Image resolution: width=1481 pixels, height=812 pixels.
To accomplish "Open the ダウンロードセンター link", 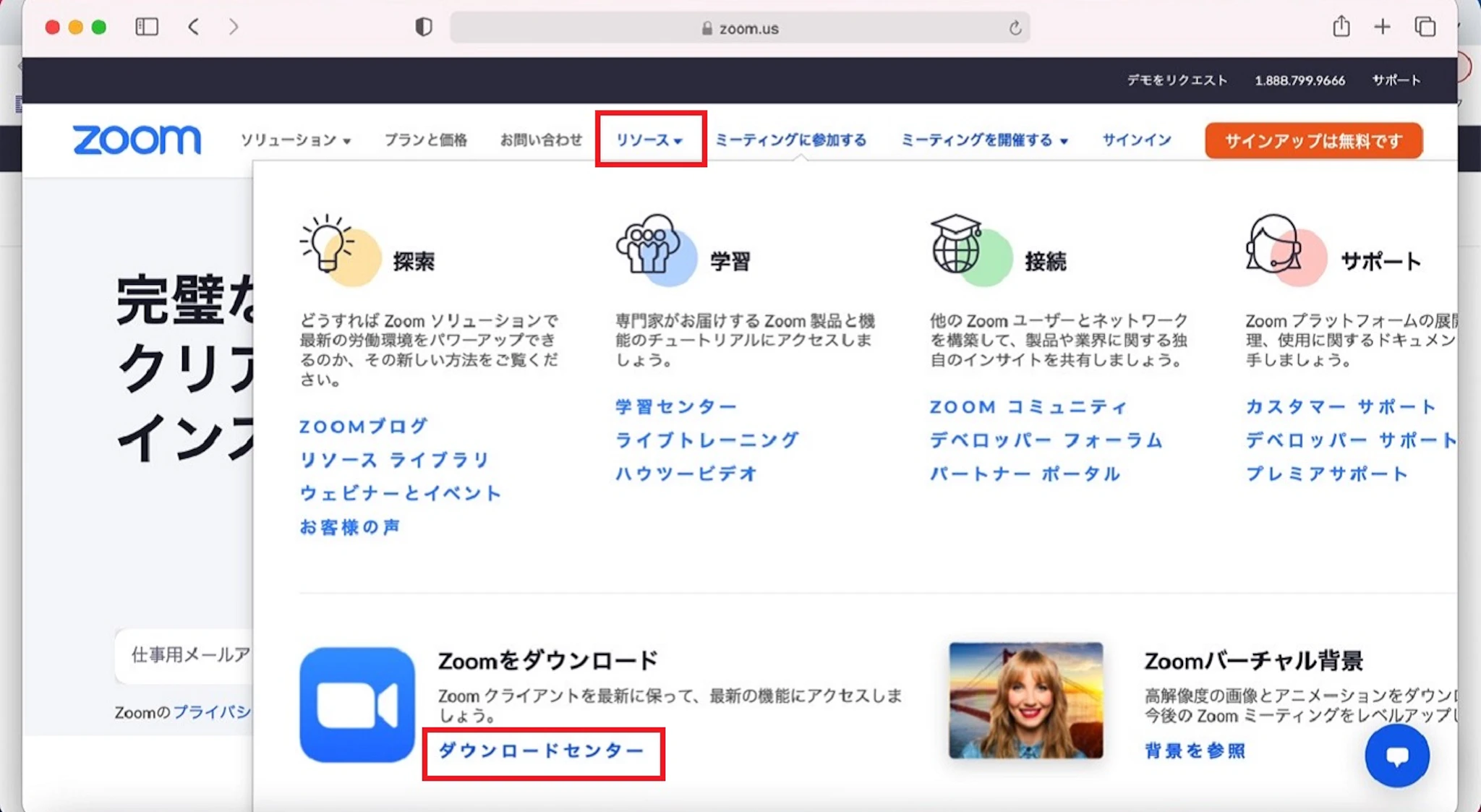I will coord(541,751).
